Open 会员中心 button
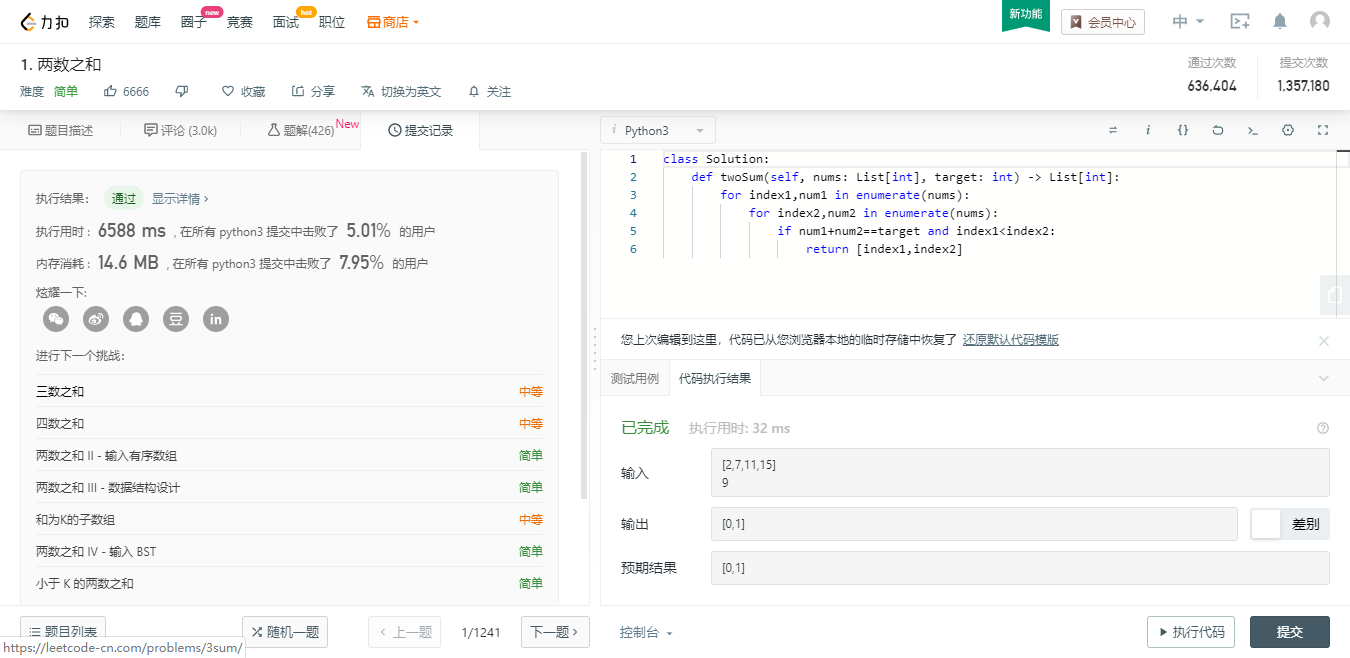Screen dimensions: 1350x658 pyautogui.click(x=1103, y=21)
